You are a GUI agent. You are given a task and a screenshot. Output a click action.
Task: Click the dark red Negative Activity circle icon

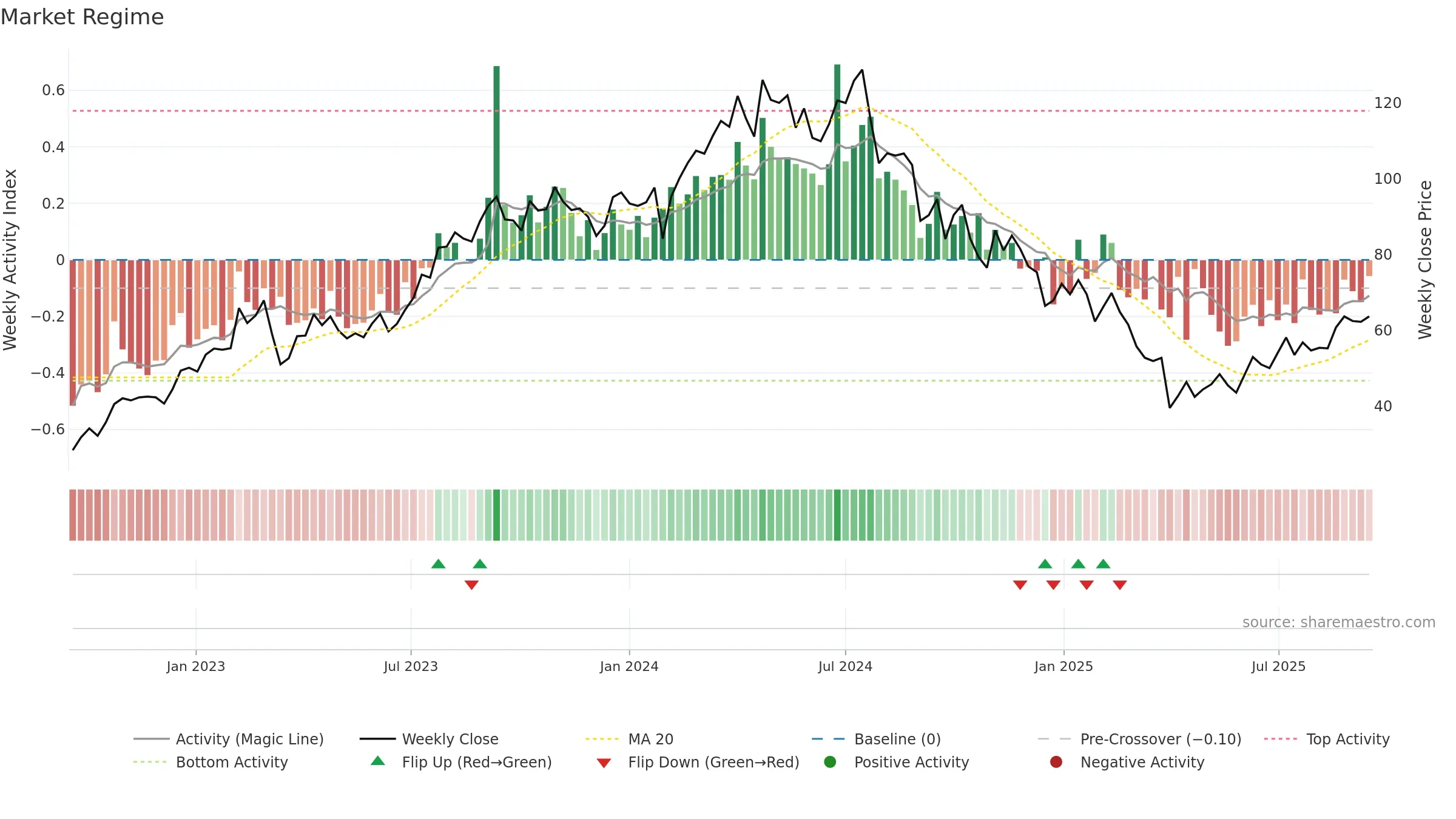click(1056, 762)
